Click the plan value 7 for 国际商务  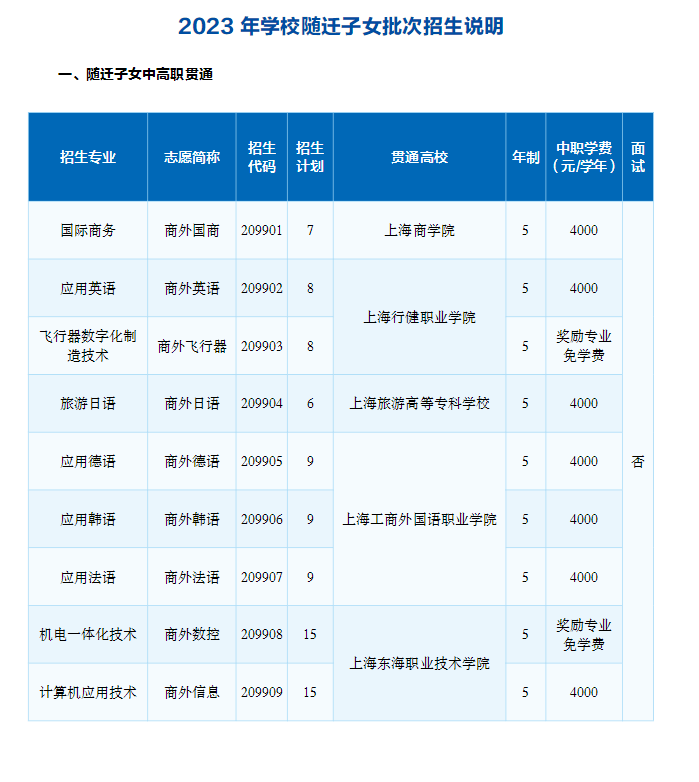tap(310, 230)
